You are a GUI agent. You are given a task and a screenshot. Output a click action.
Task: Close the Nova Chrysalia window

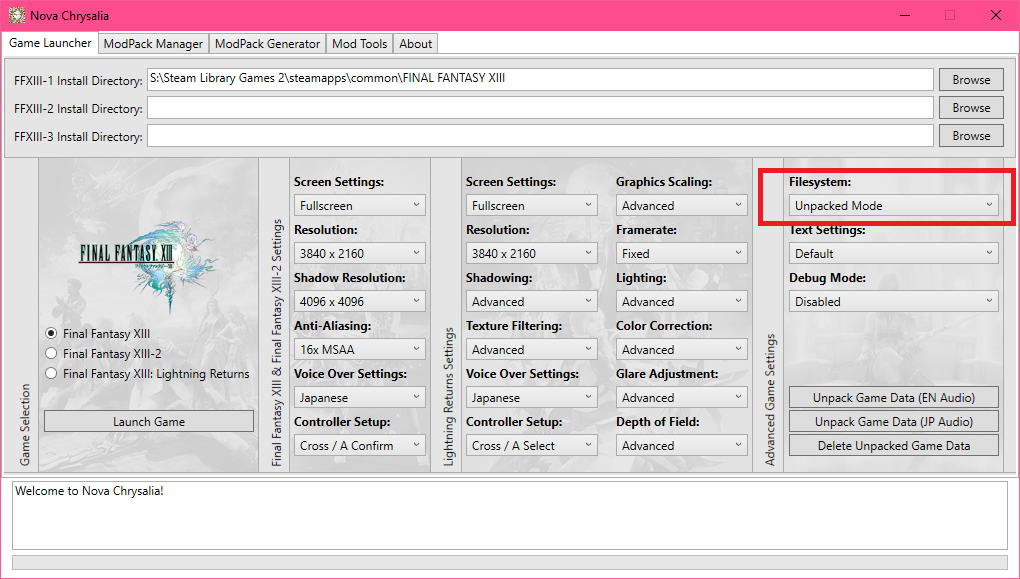click(x=995, y=15)
